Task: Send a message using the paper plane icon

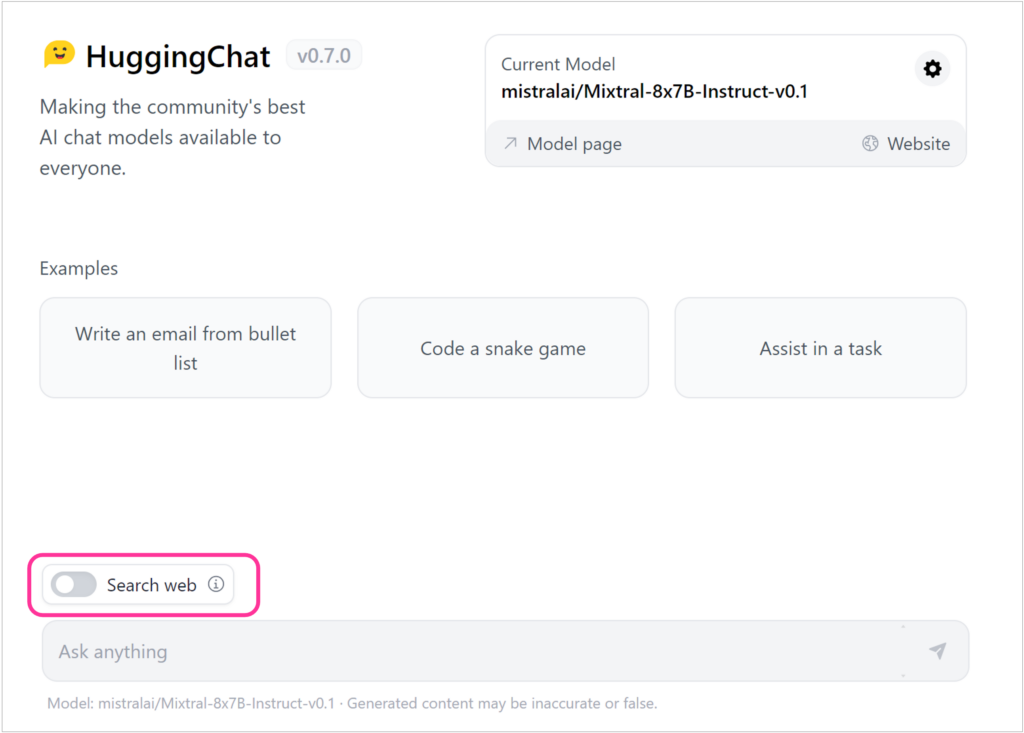Action: coord(937,650)
